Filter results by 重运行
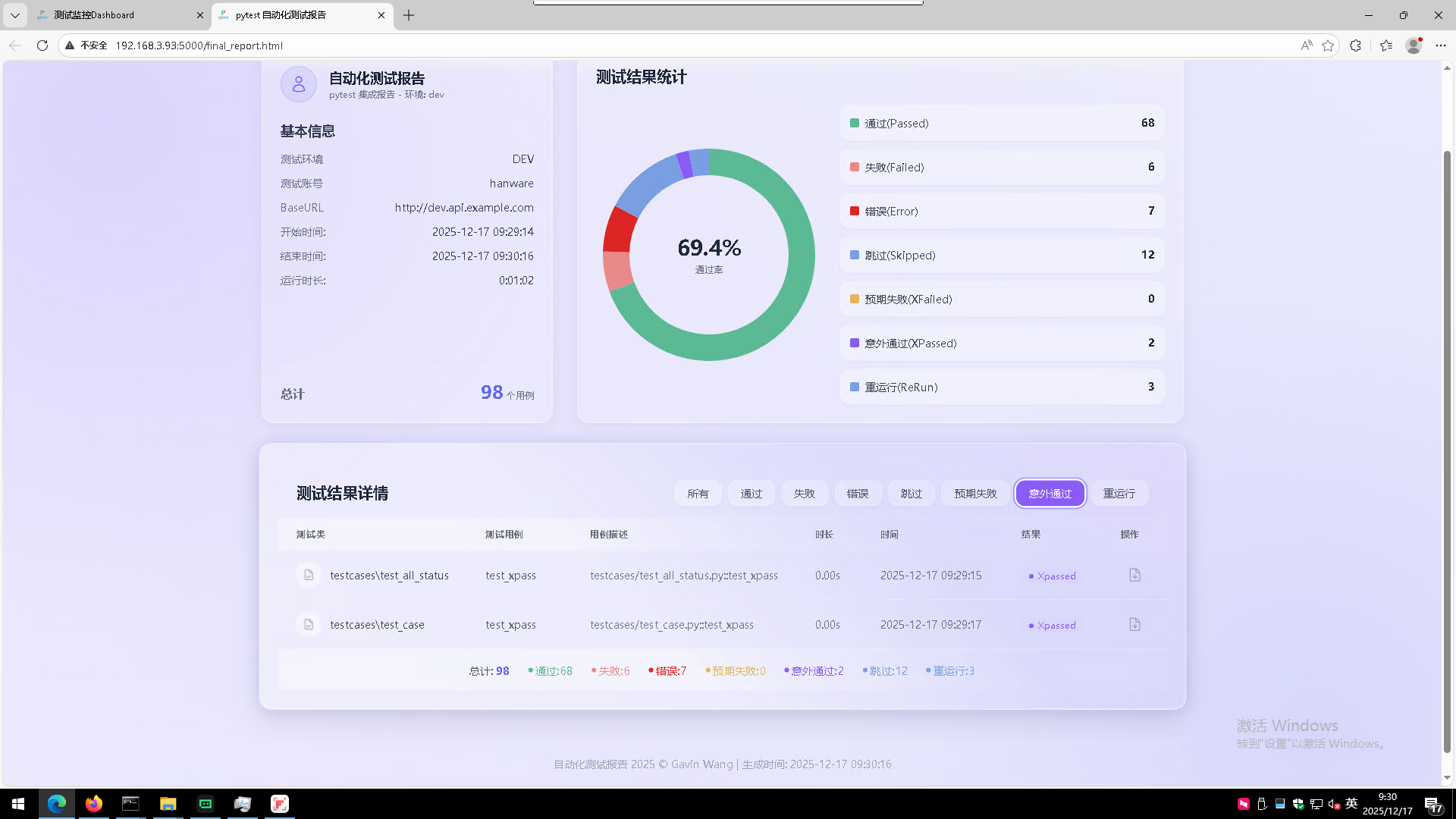 point(1119,494)
